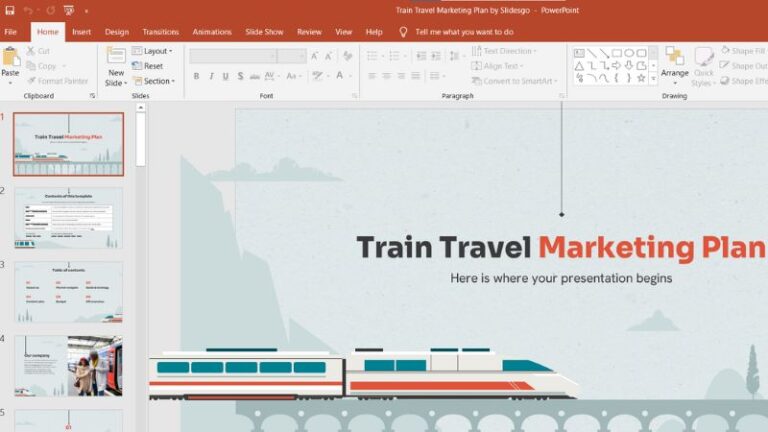Click Cut in Clipboard group
Screen dimensions: 768x432
point(38,51)
